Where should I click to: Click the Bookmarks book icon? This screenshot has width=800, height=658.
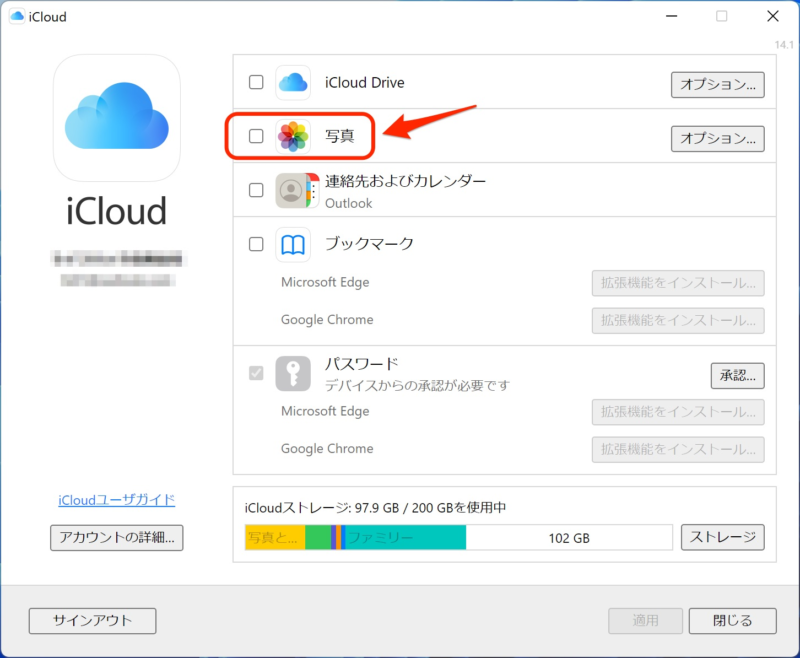293,245
